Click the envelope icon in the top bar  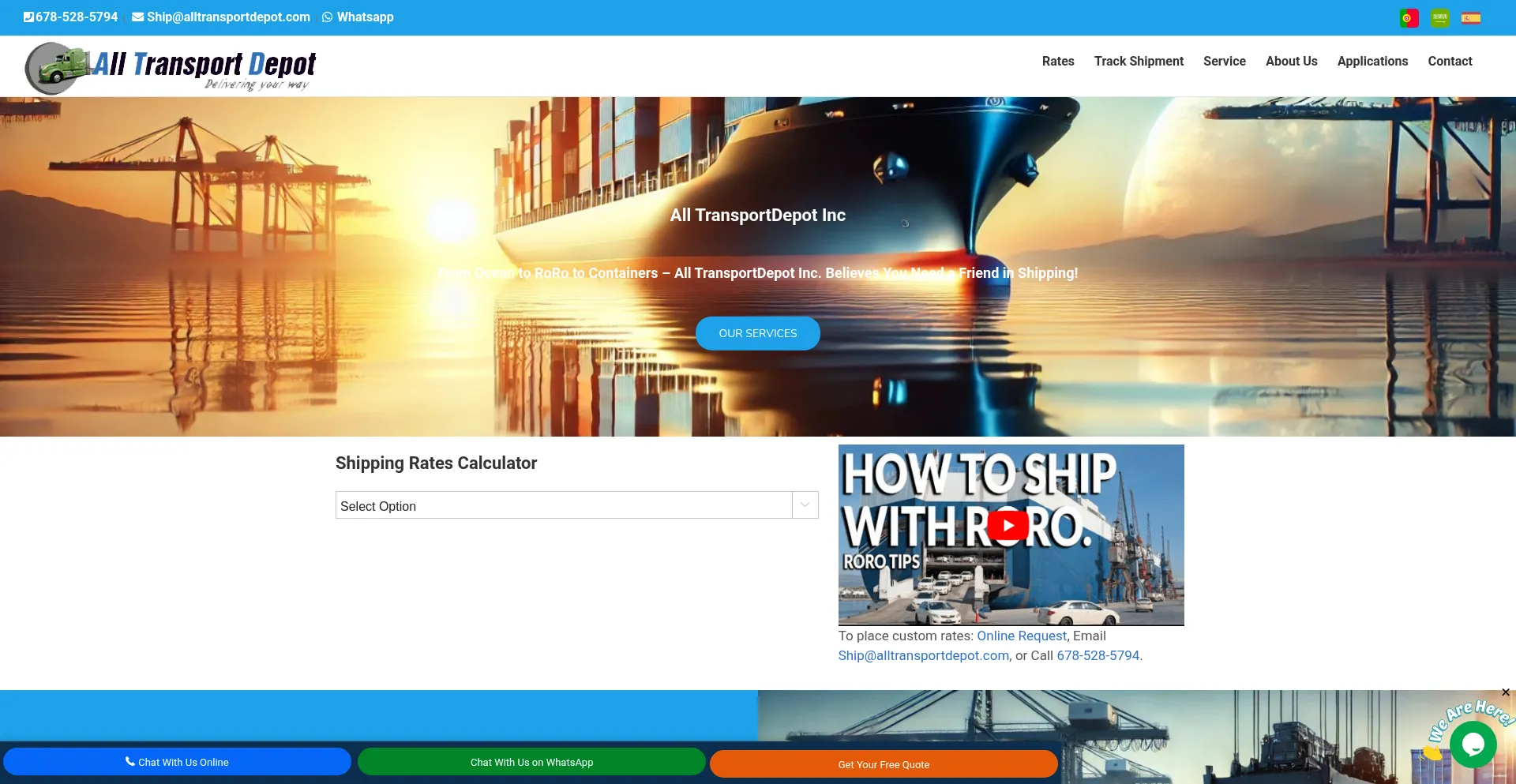point(137,17)
